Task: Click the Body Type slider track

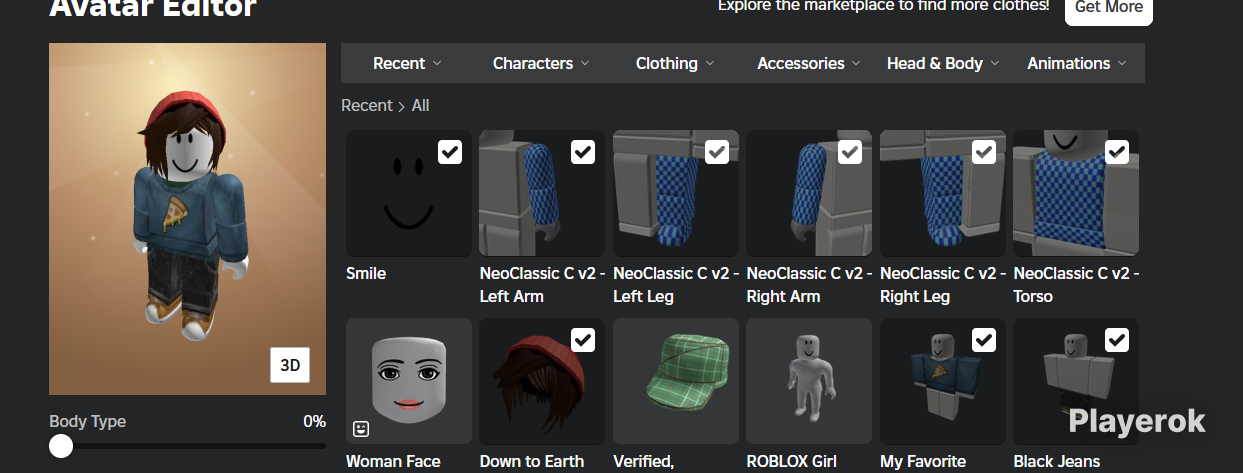Action: click(187, 446)
